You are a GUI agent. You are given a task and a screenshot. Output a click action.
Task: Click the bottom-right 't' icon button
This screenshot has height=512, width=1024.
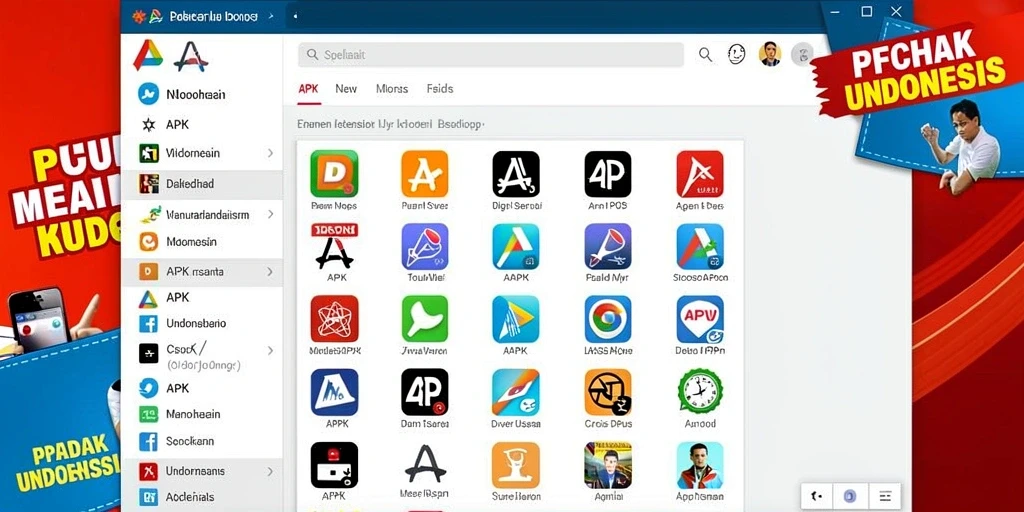click(816, 496)
